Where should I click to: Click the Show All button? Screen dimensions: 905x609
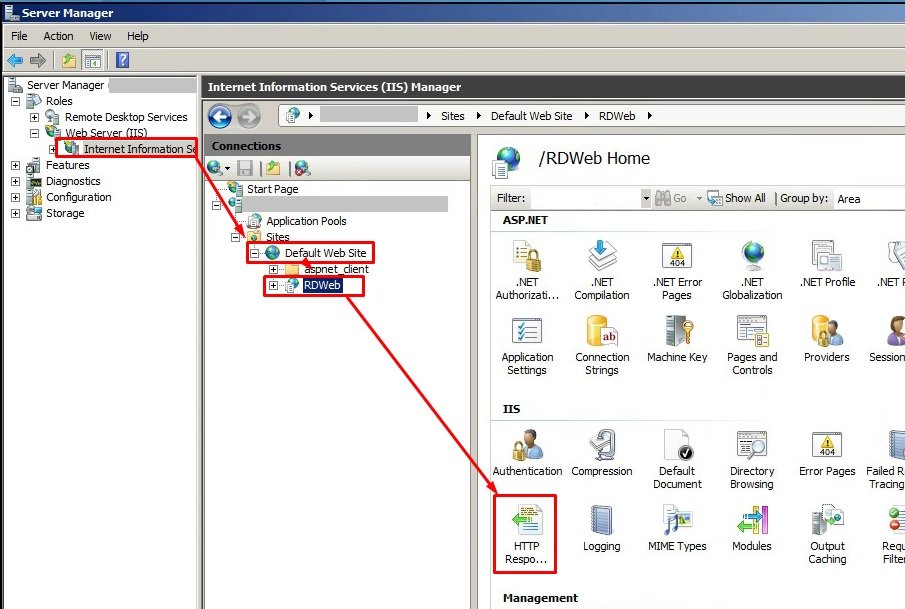pyautogui.click(x=738, y=198)
